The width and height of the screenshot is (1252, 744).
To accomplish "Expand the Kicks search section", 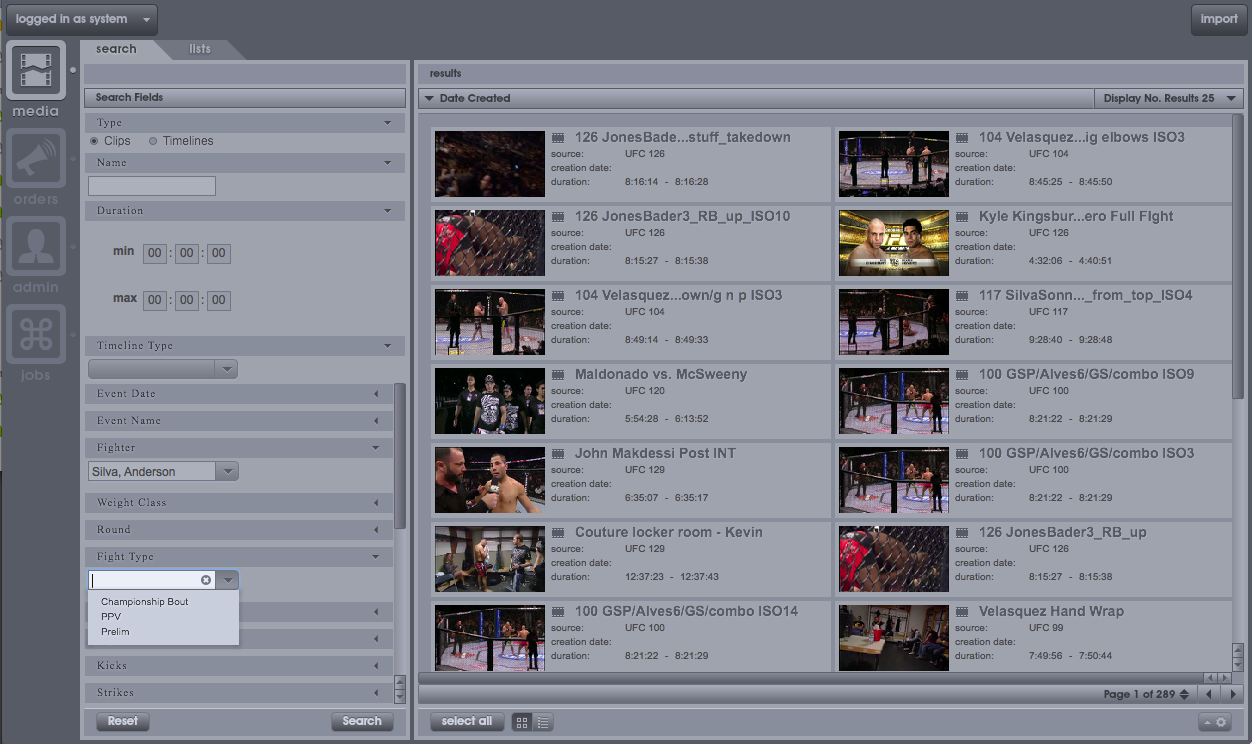I will [x=239, y=666].
